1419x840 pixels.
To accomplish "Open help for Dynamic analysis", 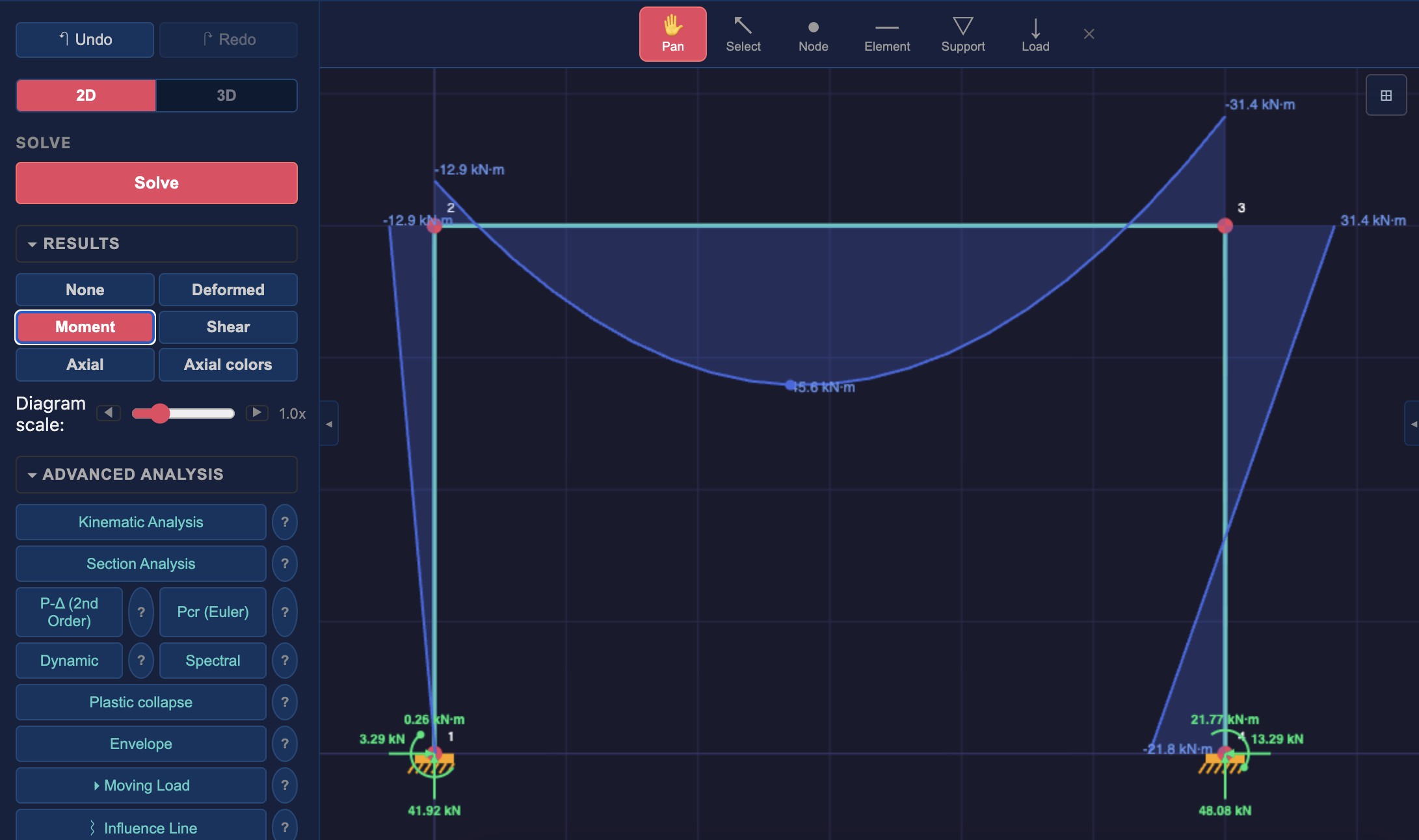I will [x=141, y=661].
